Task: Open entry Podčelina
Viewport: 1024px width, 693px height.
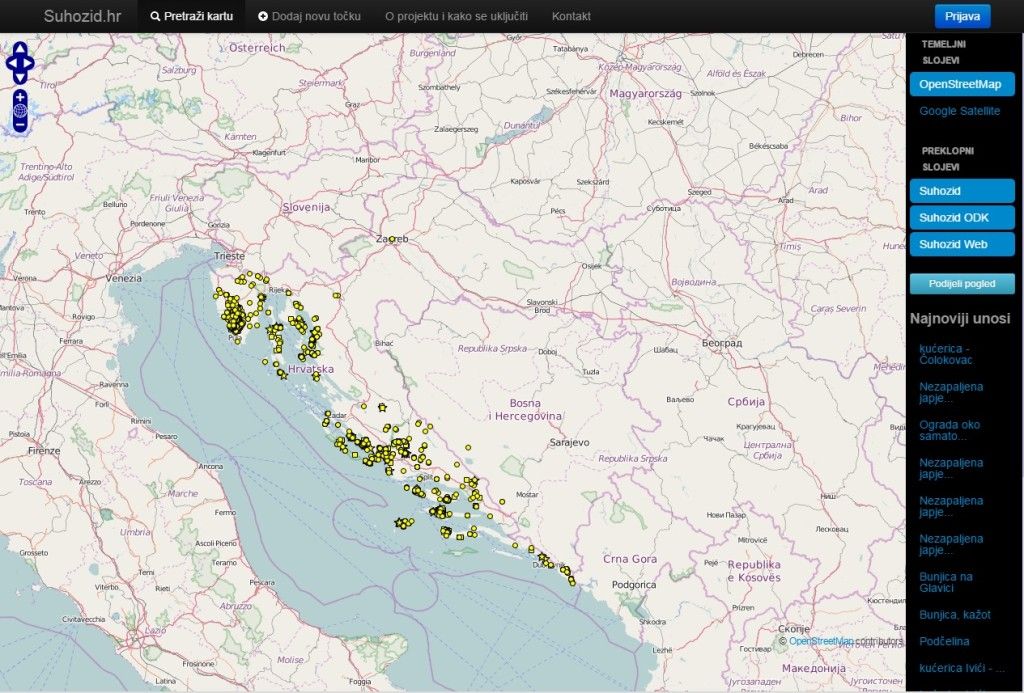Action: 944,641
